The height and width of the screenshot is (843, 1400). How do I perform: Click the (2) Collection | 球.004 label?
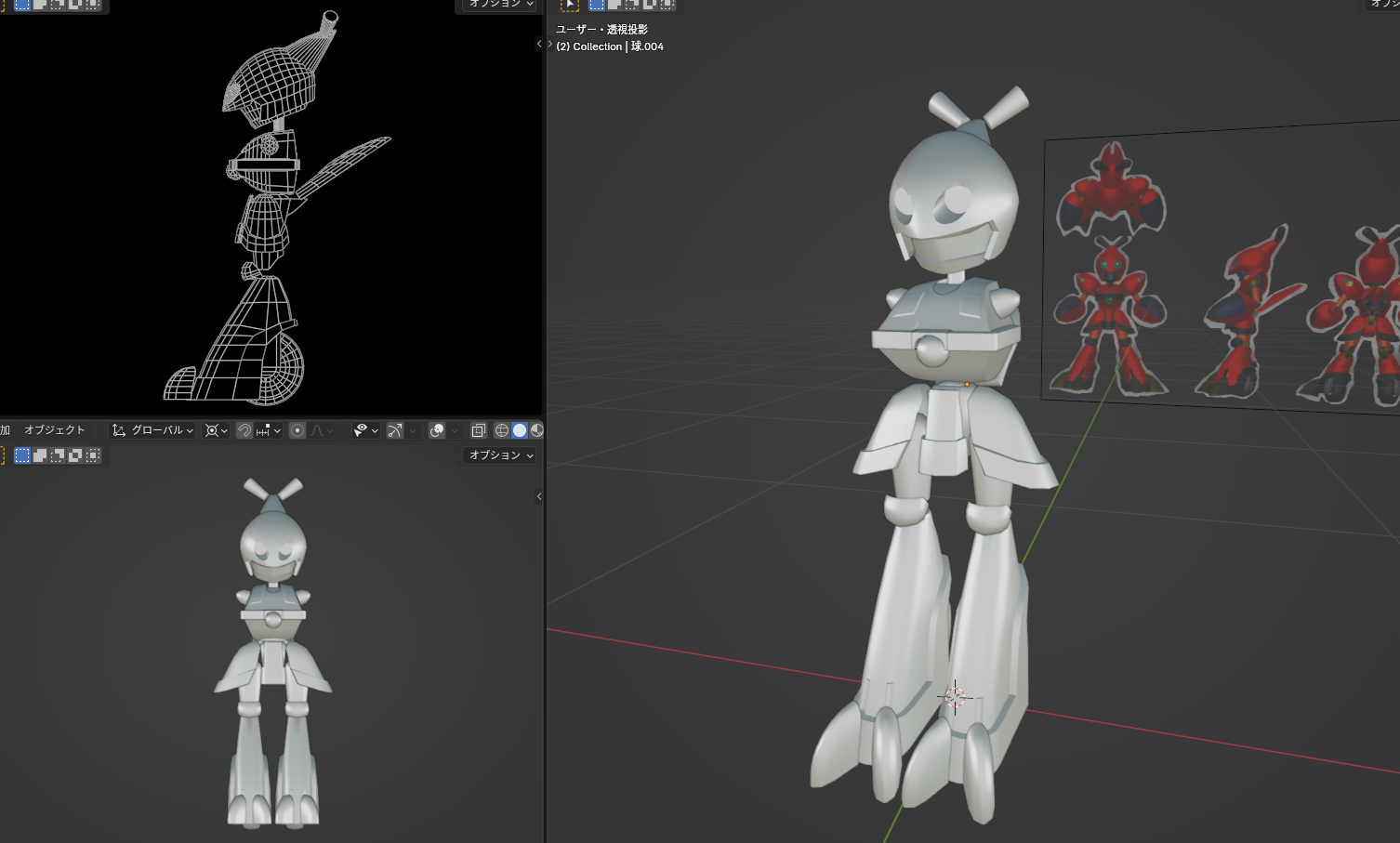[x=610, y=46]
